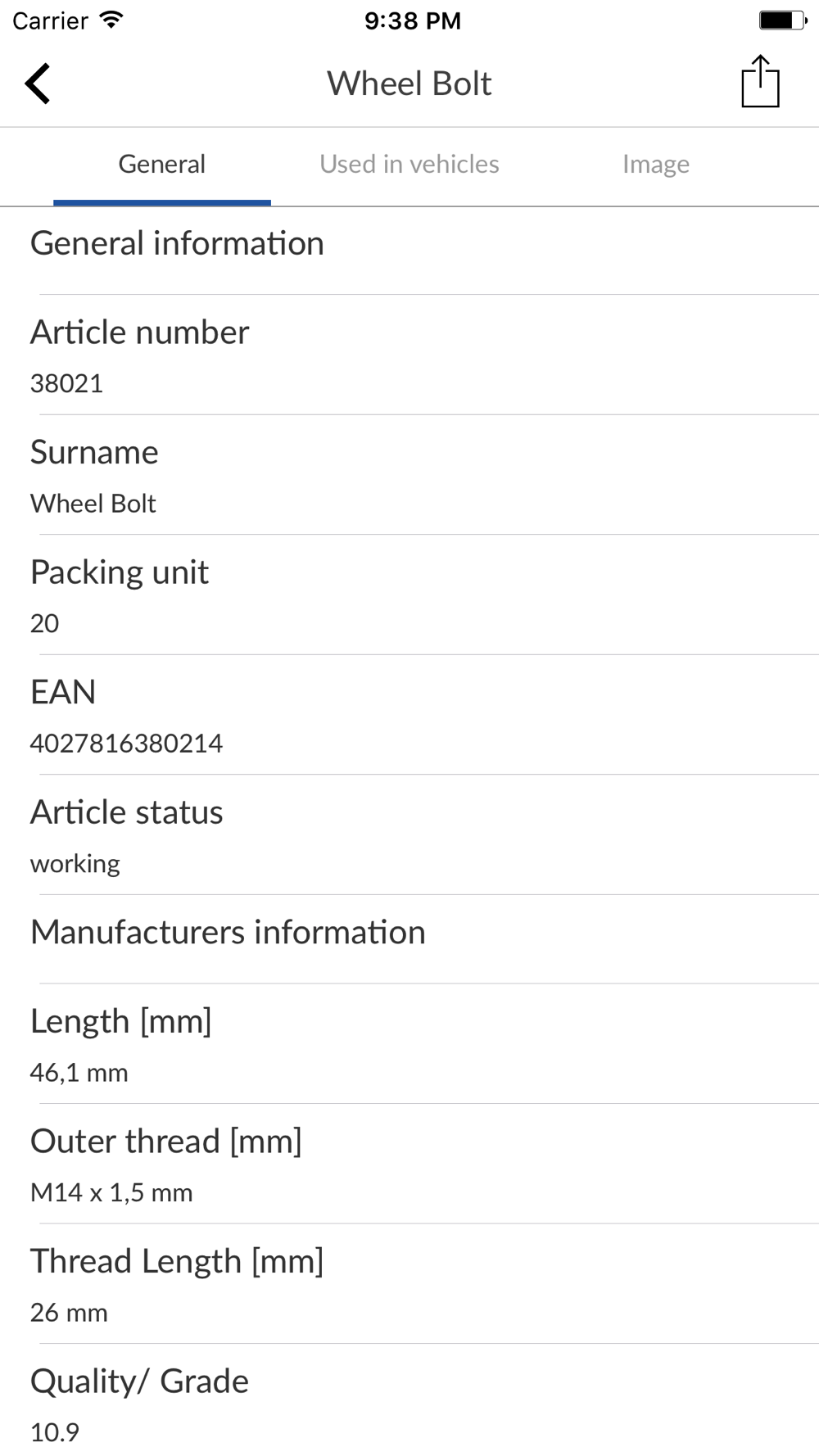The height and width of the screenshot is (1456, 819).
Task: Select the EAN number 4027816380214
Action: point(126,744)
